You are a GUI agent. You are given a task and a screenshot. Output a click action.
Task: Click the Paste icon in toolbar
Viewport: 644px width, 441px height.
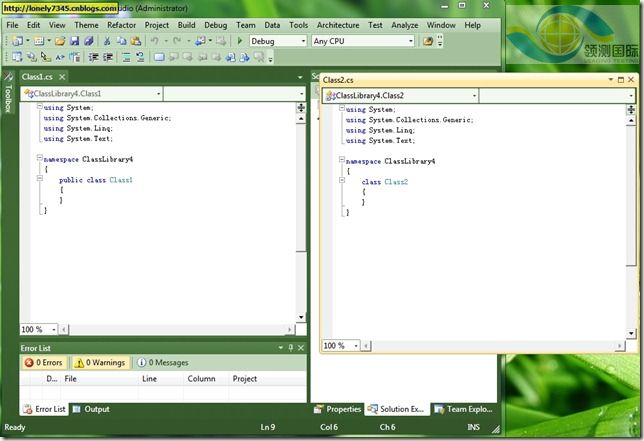pos(135,41)
